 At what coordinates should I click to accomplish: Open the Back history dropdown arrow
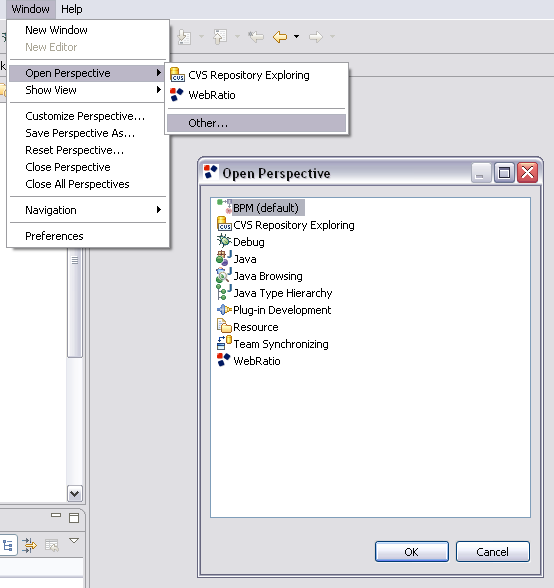296,37
